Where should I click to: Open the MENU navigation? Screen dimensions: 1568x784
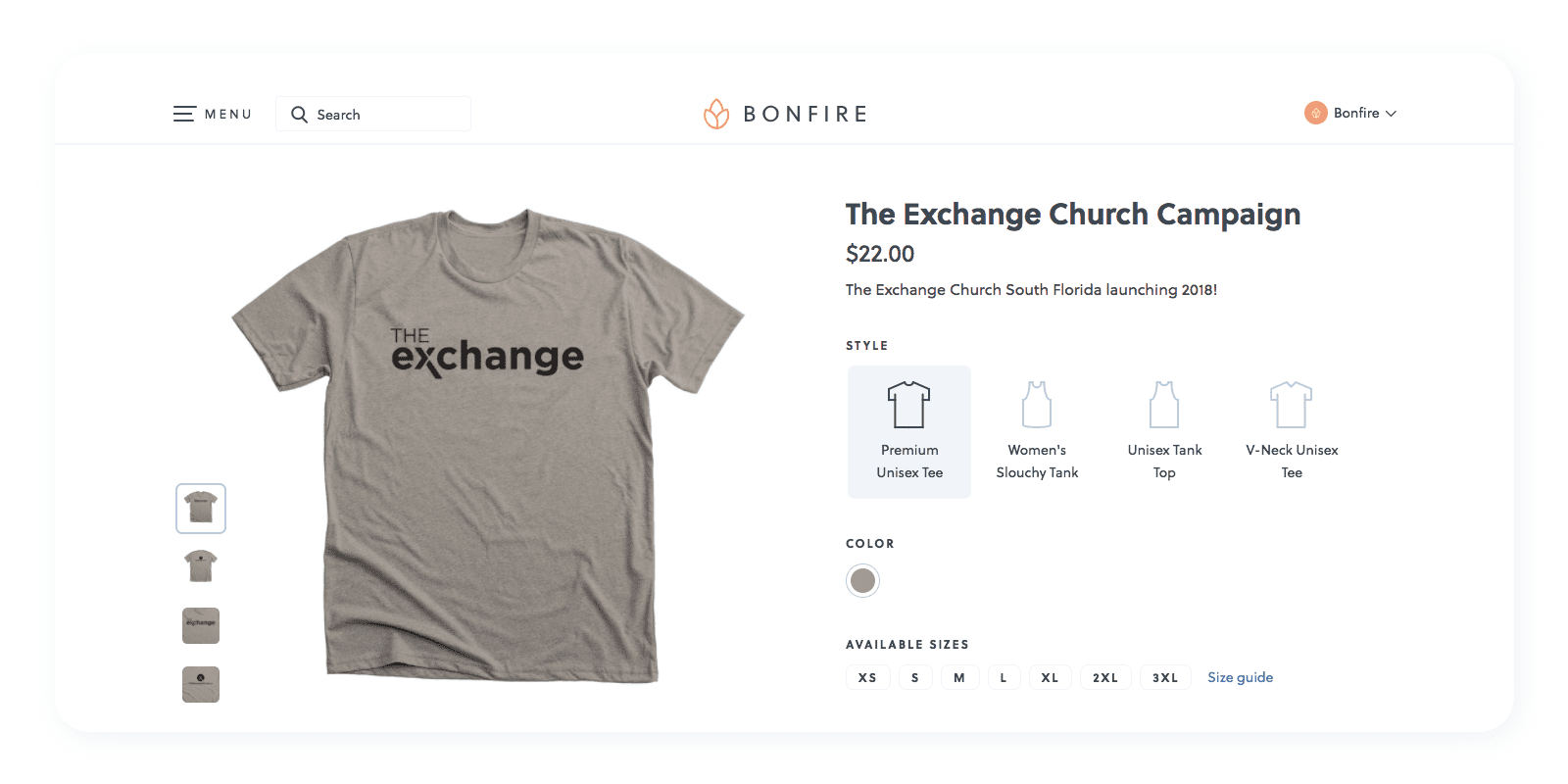227,115
